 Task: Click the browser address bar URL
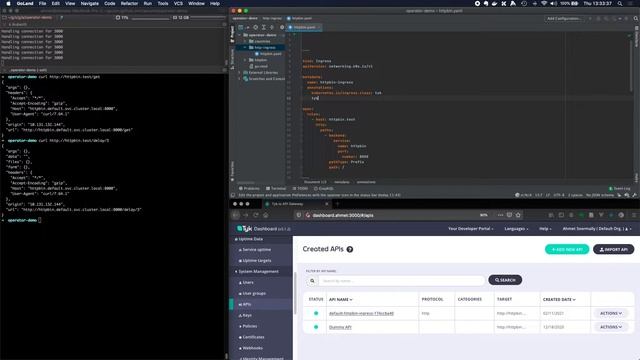(343, 215)
